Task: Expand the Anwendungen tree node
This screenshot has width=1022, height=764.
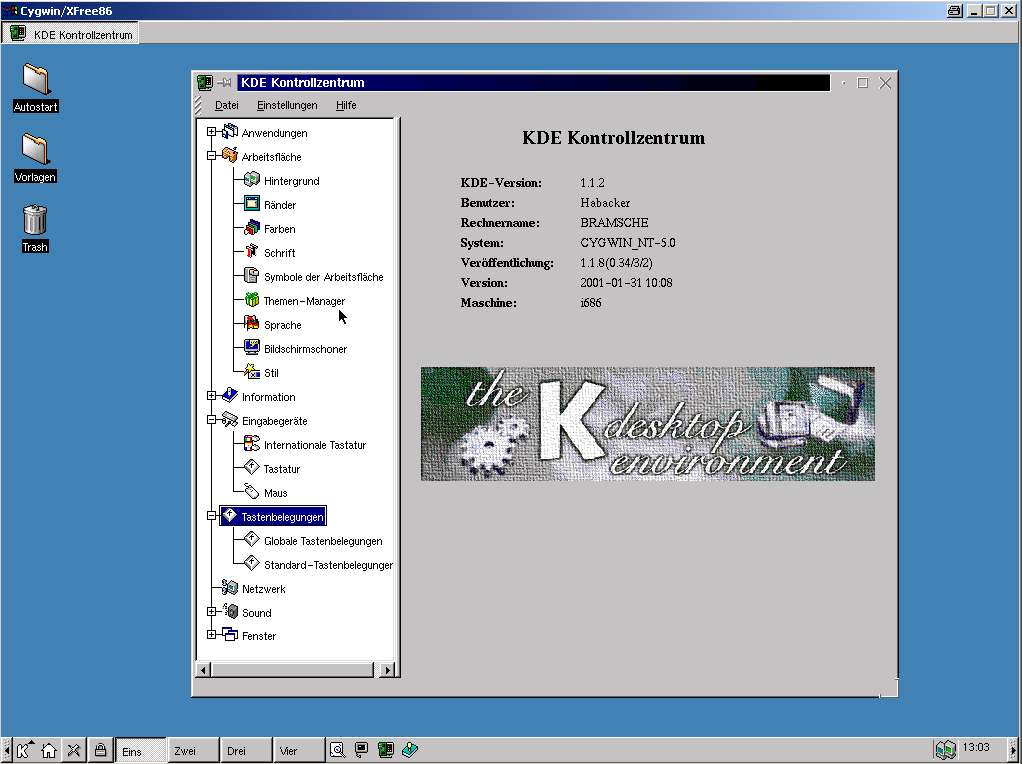Action: tap(211, 132)
